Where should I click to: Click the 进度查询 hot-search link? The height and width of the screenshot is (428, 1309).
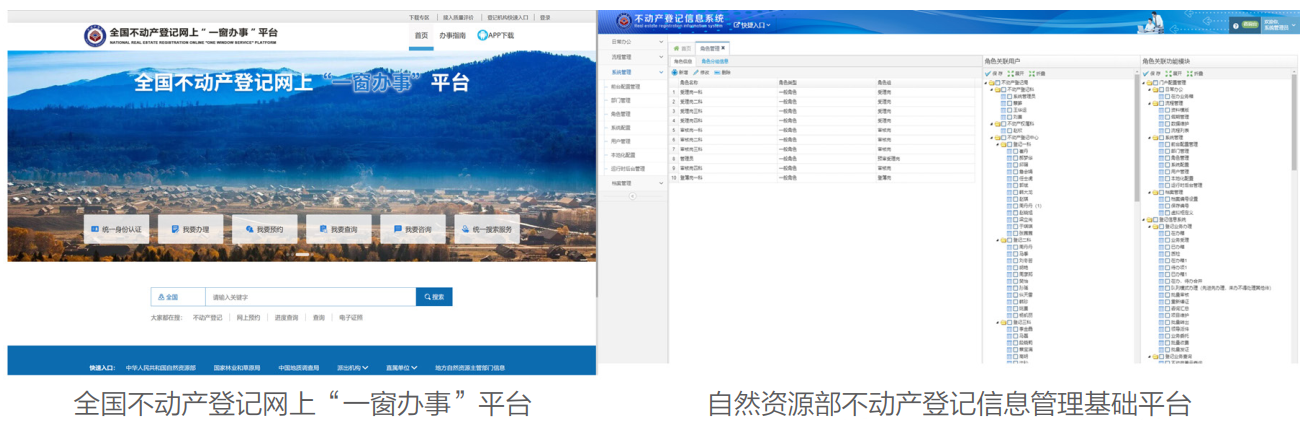pyautogui.click(x=287, y=318)
